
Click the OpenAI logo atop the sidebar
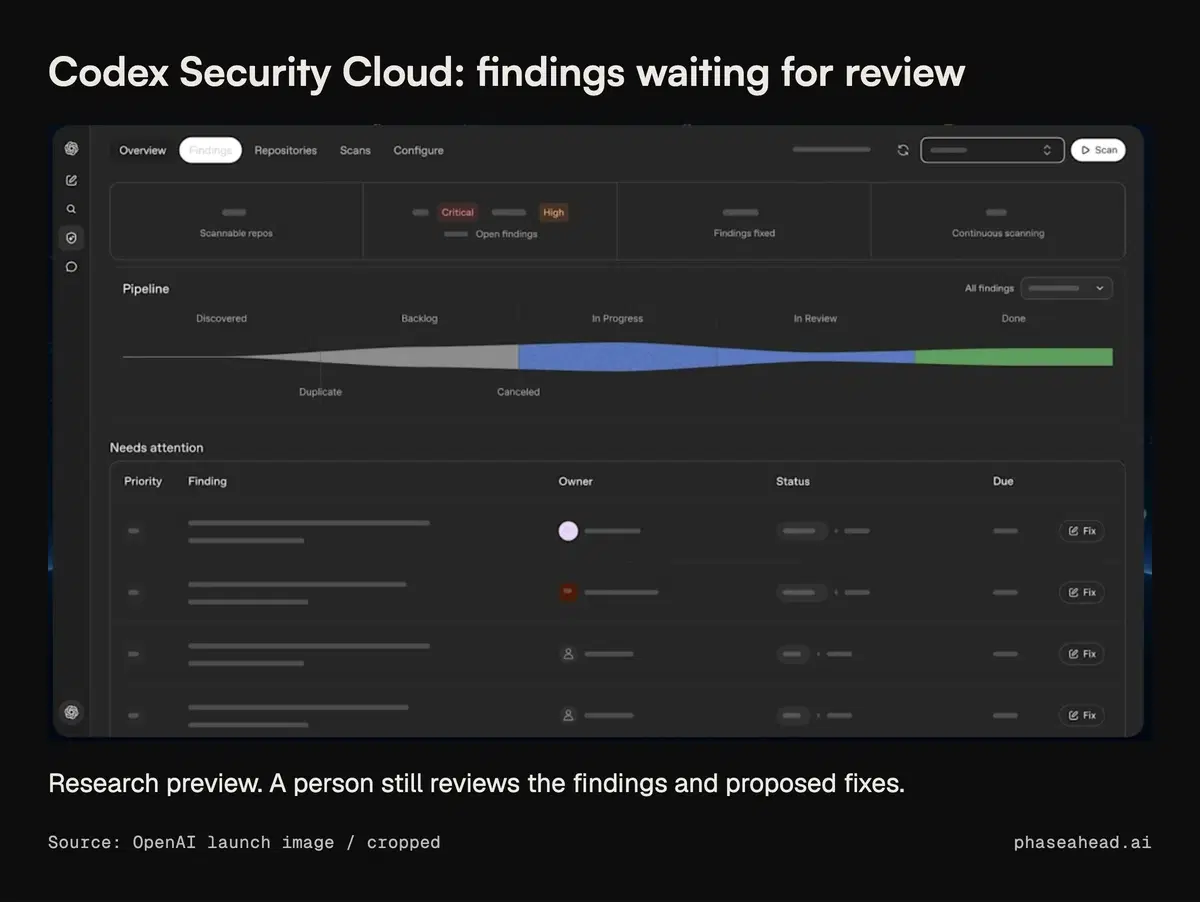[71, 149]
